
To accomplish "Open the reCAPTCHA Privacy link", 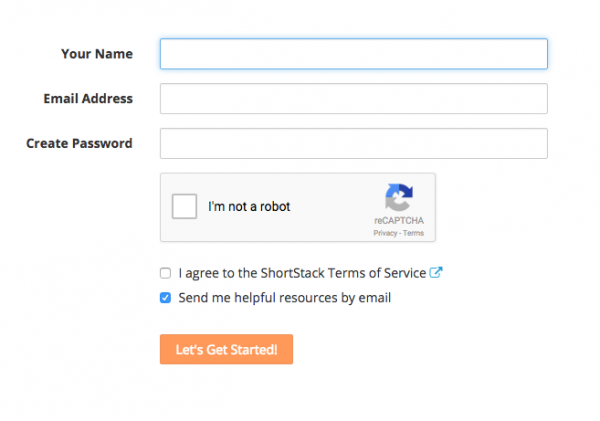I will pyautogui.click(x=385, y=233).
